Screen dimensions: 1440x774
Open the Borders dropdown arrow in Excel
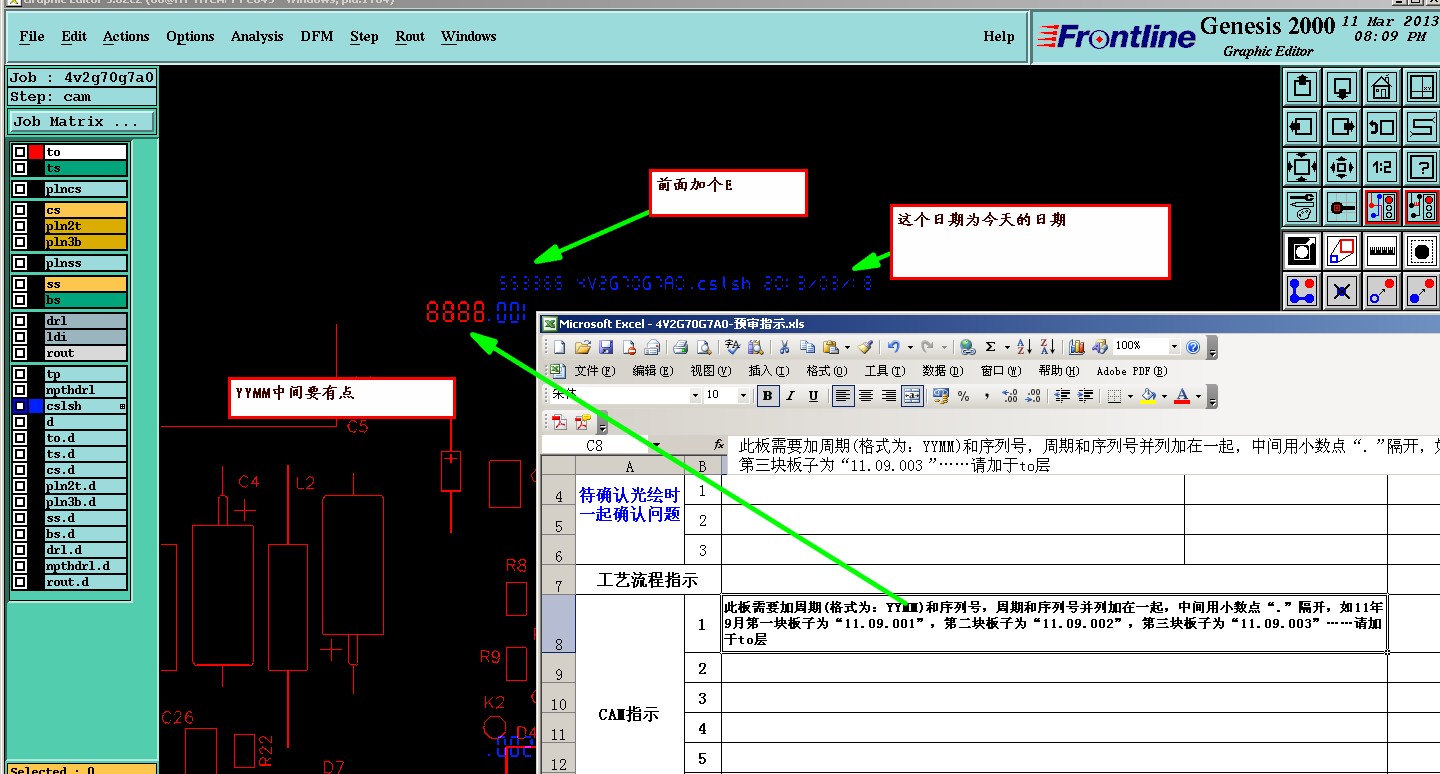tap(1129, 396)
